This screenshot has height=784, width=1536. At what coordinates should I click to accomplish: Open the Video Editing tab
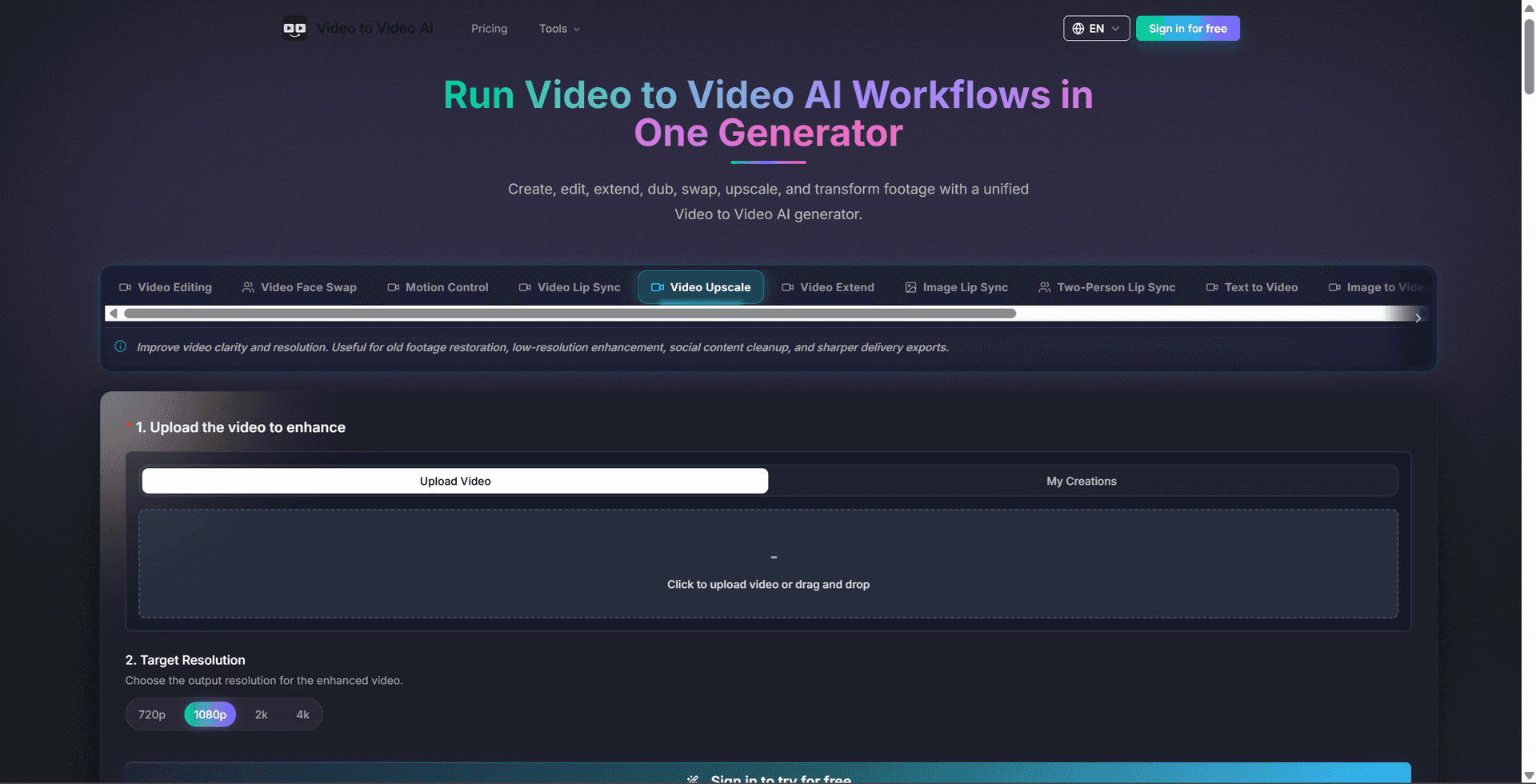point(166,287)
